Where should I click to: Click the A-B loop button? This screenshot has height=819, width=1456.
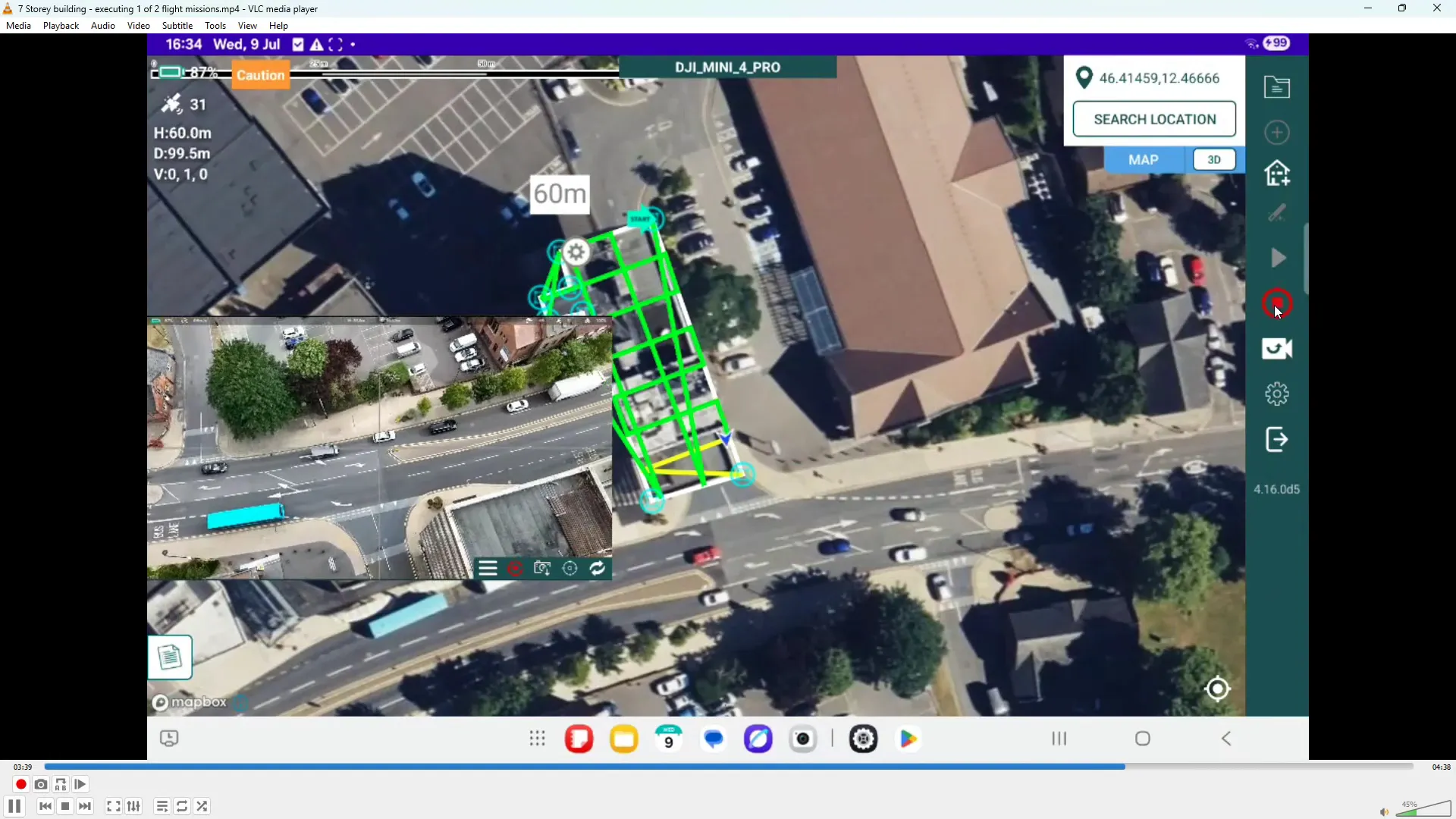click(61, 785)
